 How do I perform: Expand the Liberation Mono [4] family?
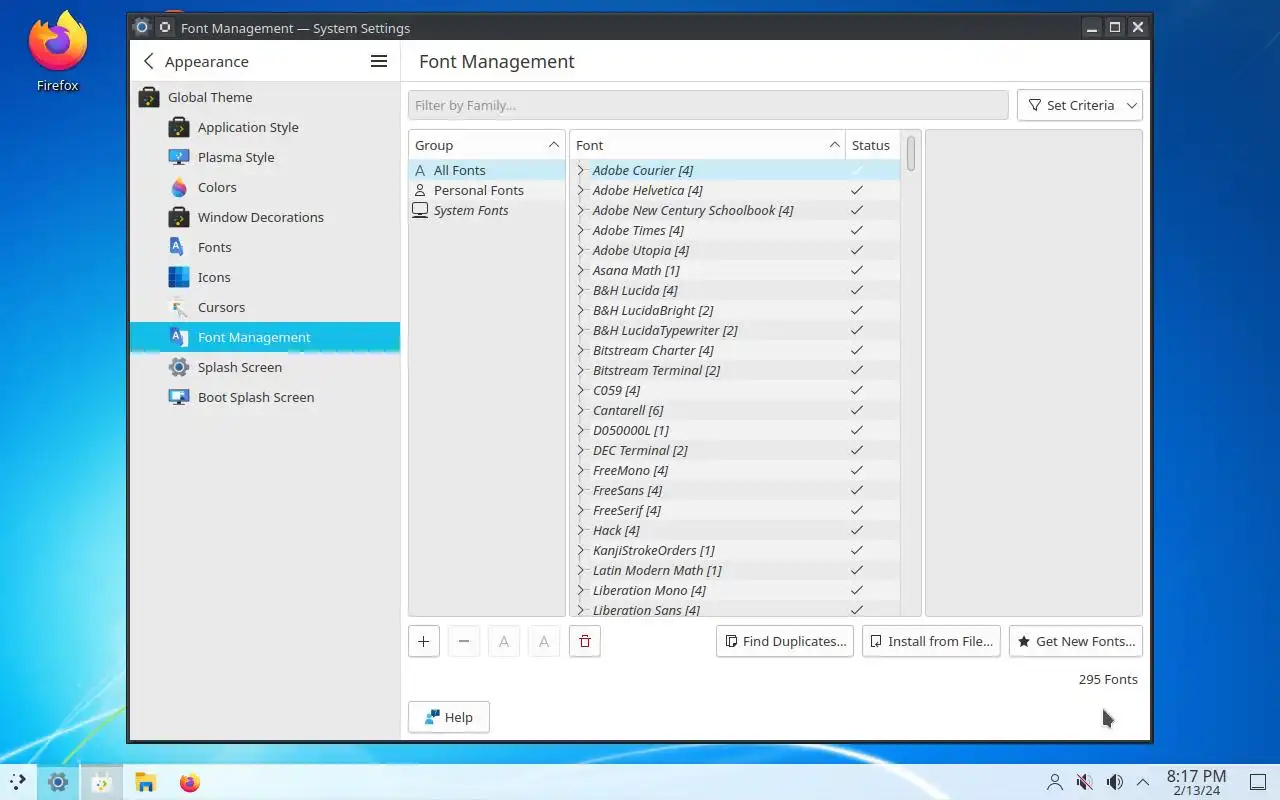pos(581,590)
